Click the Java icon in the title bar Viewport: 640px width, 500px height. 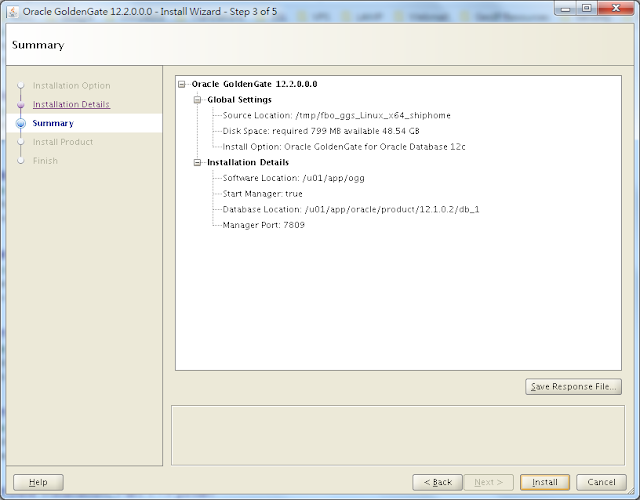click(13, 11)
